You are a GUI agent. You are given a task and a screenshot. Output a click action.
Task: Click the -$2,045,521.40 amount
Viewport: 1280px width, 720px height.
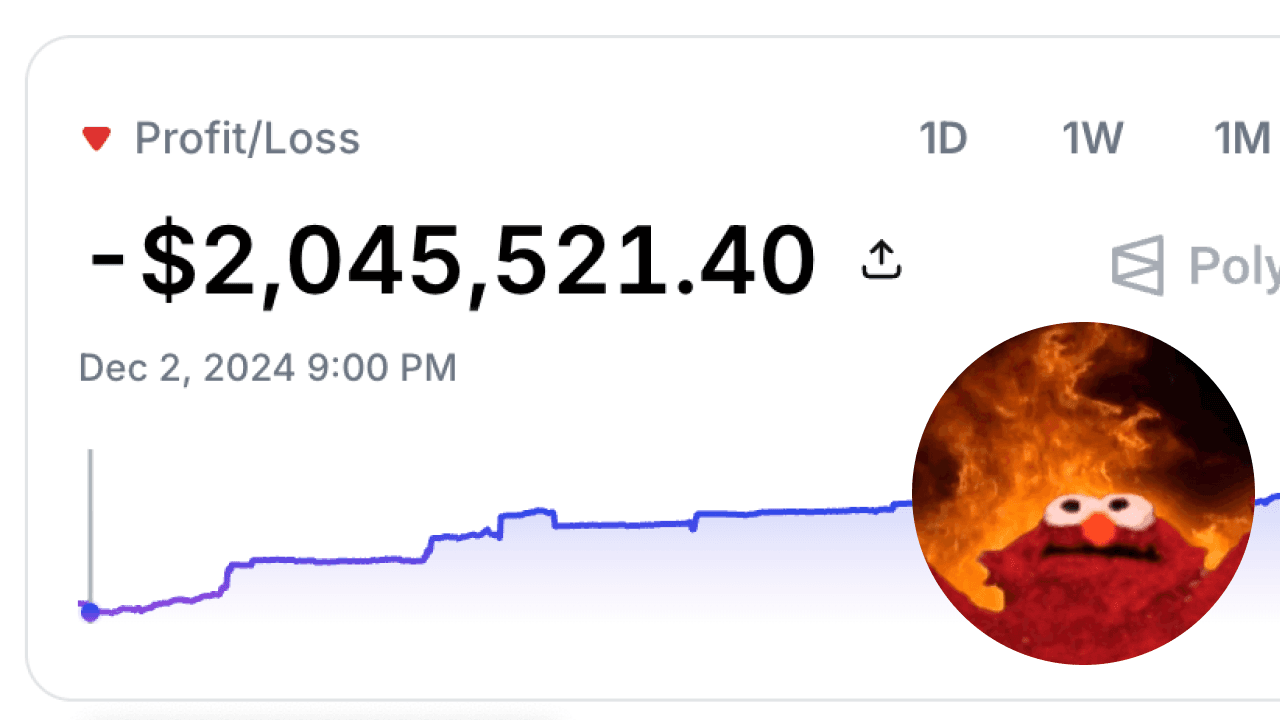452,262
